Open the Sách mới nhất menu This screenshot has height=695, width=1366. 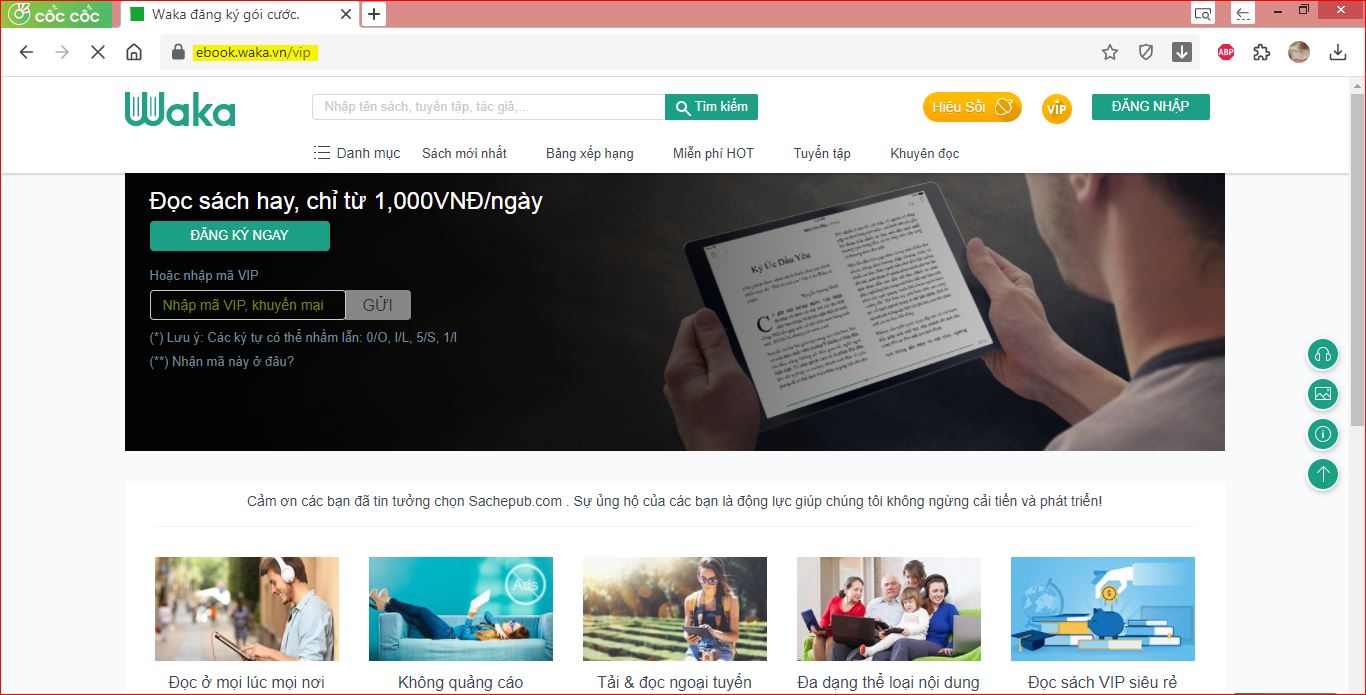pos(464,153)
